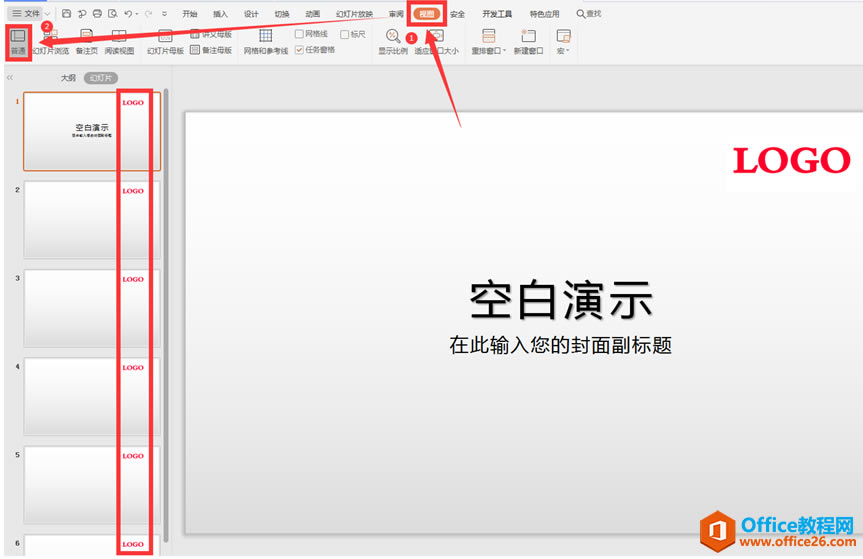Enable the Ruler (标尺) checkbox
The height and width of the screenshot is (559, 863).
click(x=345, y=34)
